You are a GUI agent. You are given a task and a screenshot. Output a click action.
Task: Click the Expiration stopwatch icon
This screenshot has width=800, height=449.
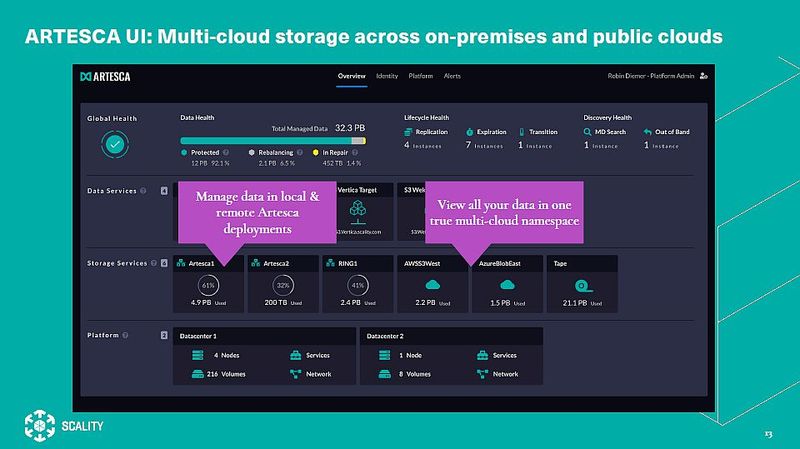click(469, 132)
